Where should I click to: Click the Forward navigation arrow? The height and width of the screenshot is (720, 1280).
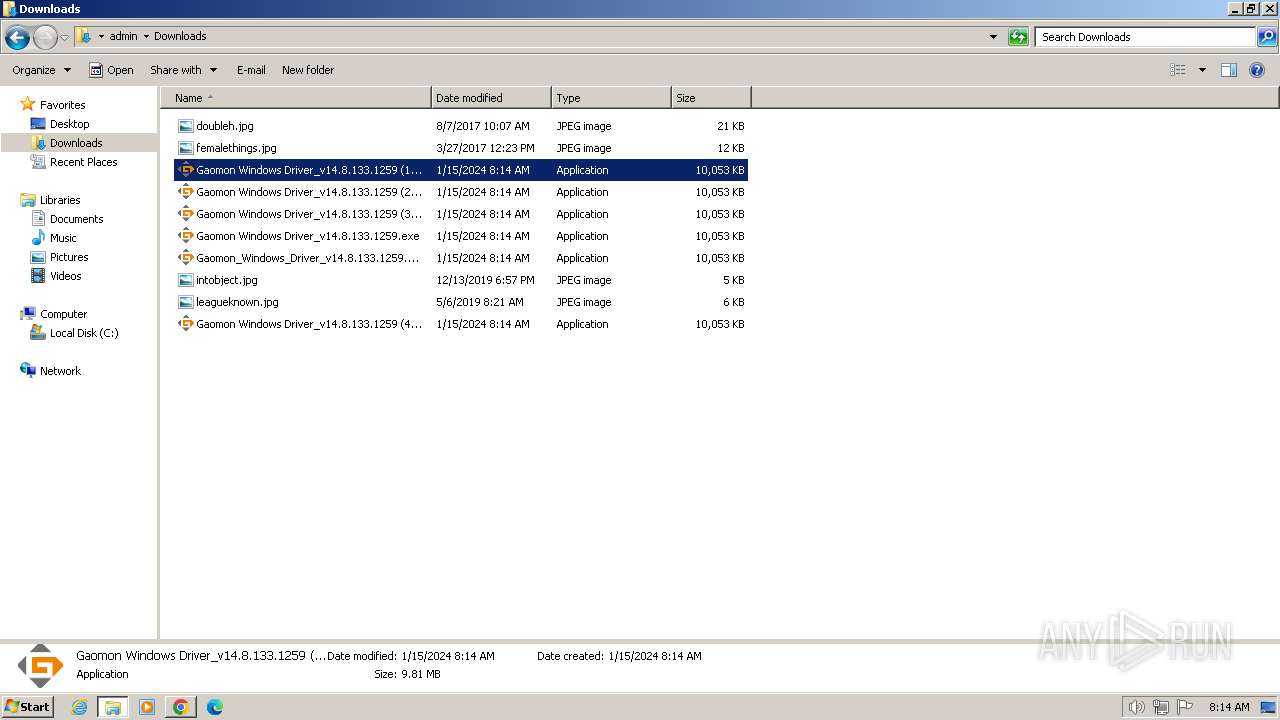tap(45, 38)
